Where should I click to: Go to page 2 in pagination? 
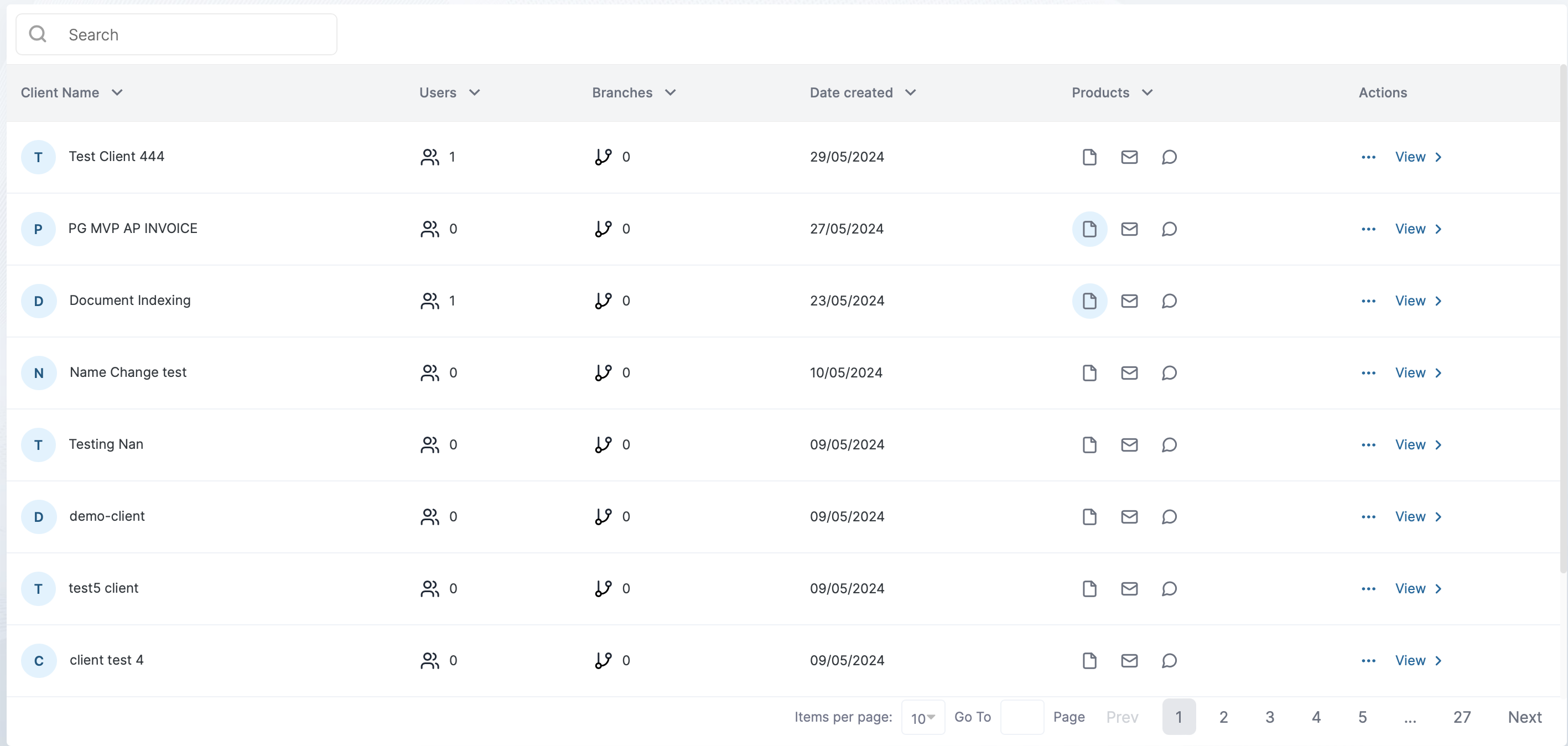click(x=1223, y=717)
